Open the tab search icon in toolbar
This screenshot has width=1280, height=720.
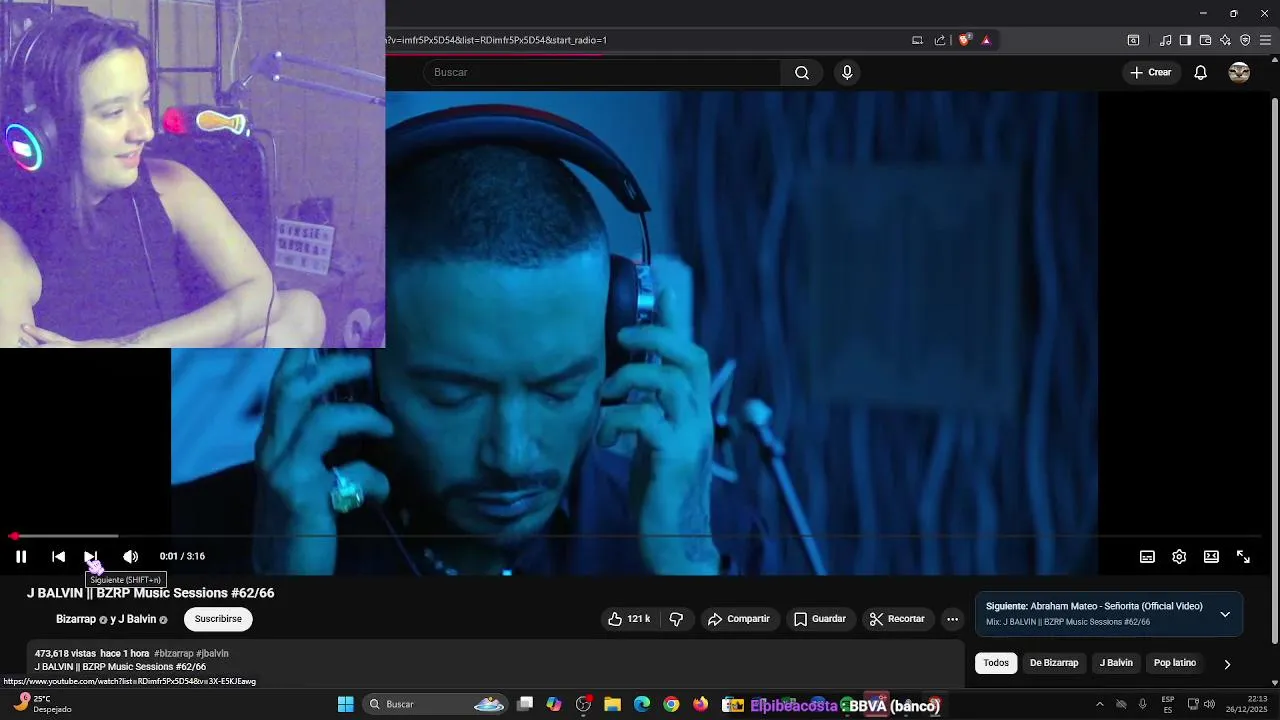[x=1133, y=40]
